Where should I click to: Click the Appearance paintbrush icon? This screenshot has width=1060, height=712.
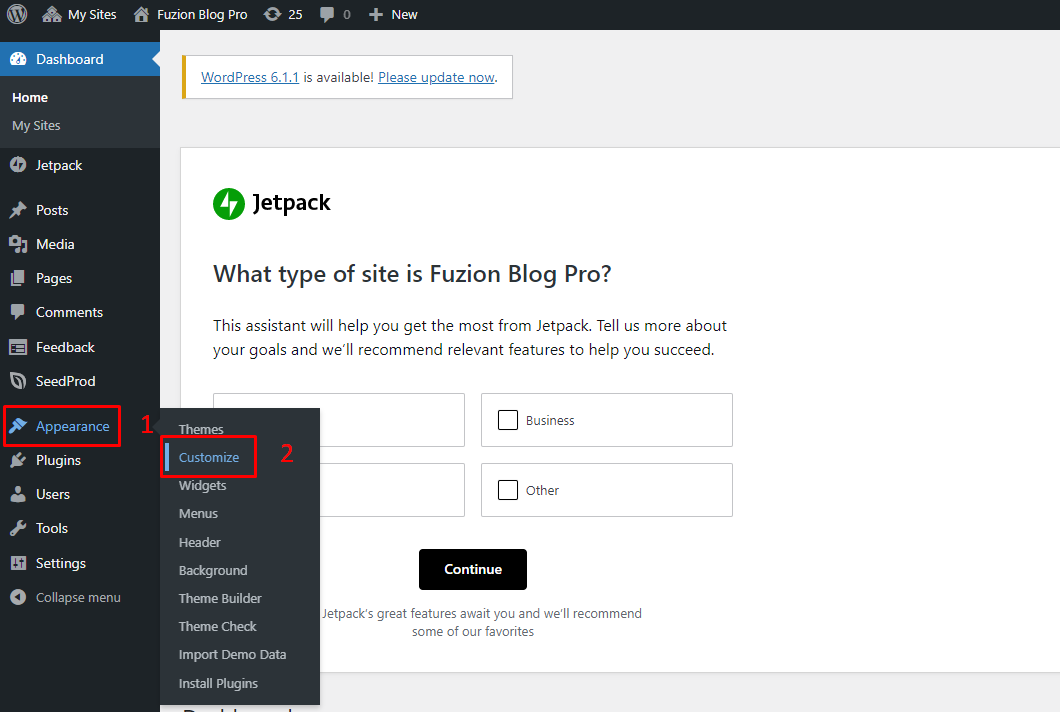(x=18, y=426)
